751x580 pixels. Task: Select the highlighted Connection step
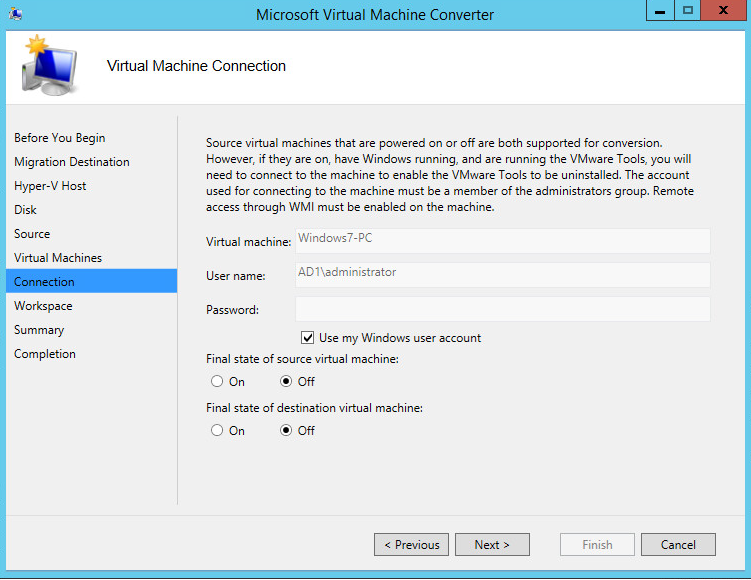[x=91, y=281]
